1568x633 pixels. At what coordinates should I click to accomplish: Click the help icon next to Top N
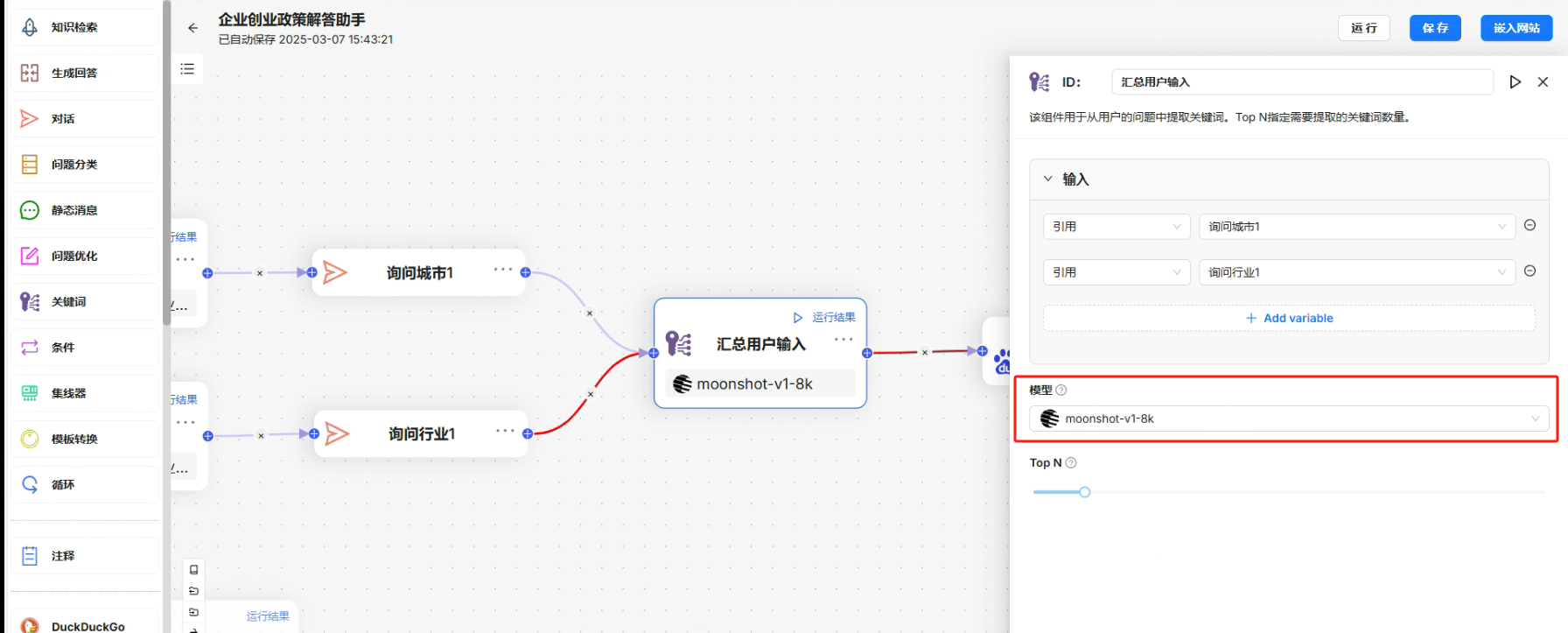point(1071,463)
